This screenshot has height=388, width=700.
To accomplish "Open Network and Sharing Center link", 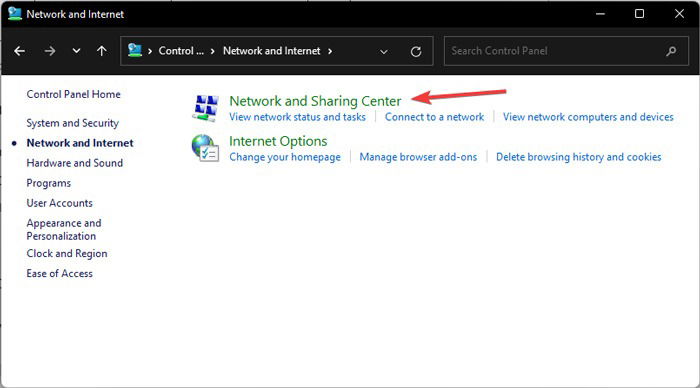I will tap(315, 101).
